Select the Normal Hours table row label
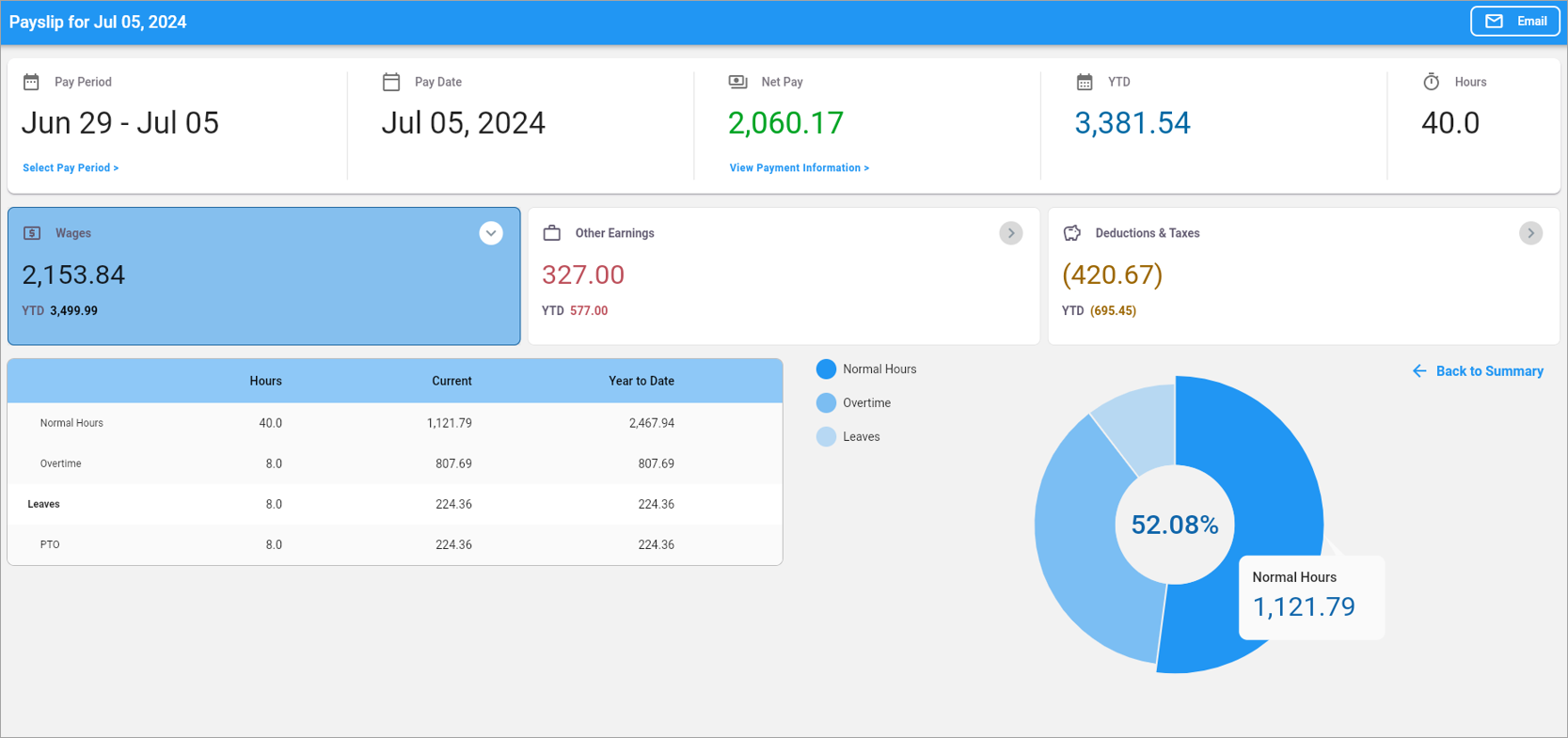 pyautogui.click(x=71, y=423)
